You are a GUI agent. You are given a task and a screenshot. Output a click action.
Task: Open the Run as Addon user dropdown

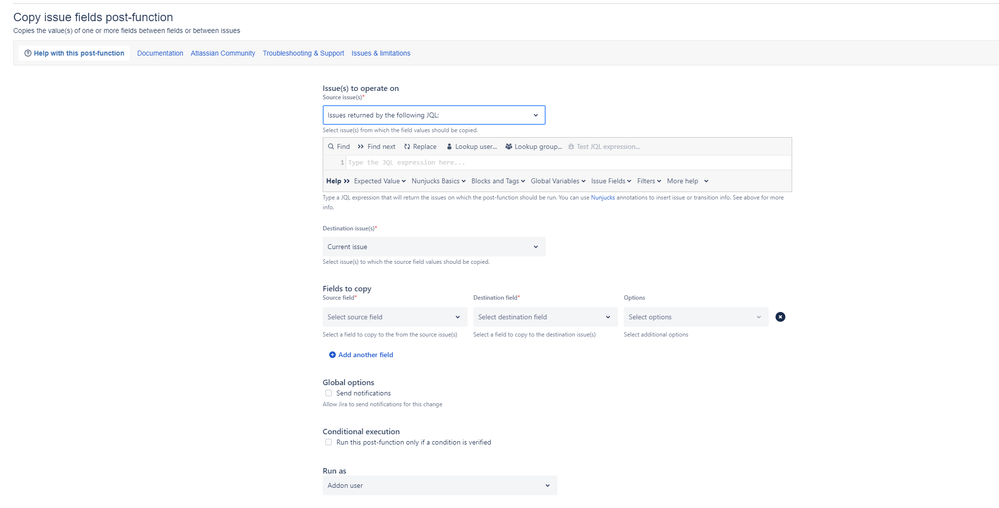440,486
